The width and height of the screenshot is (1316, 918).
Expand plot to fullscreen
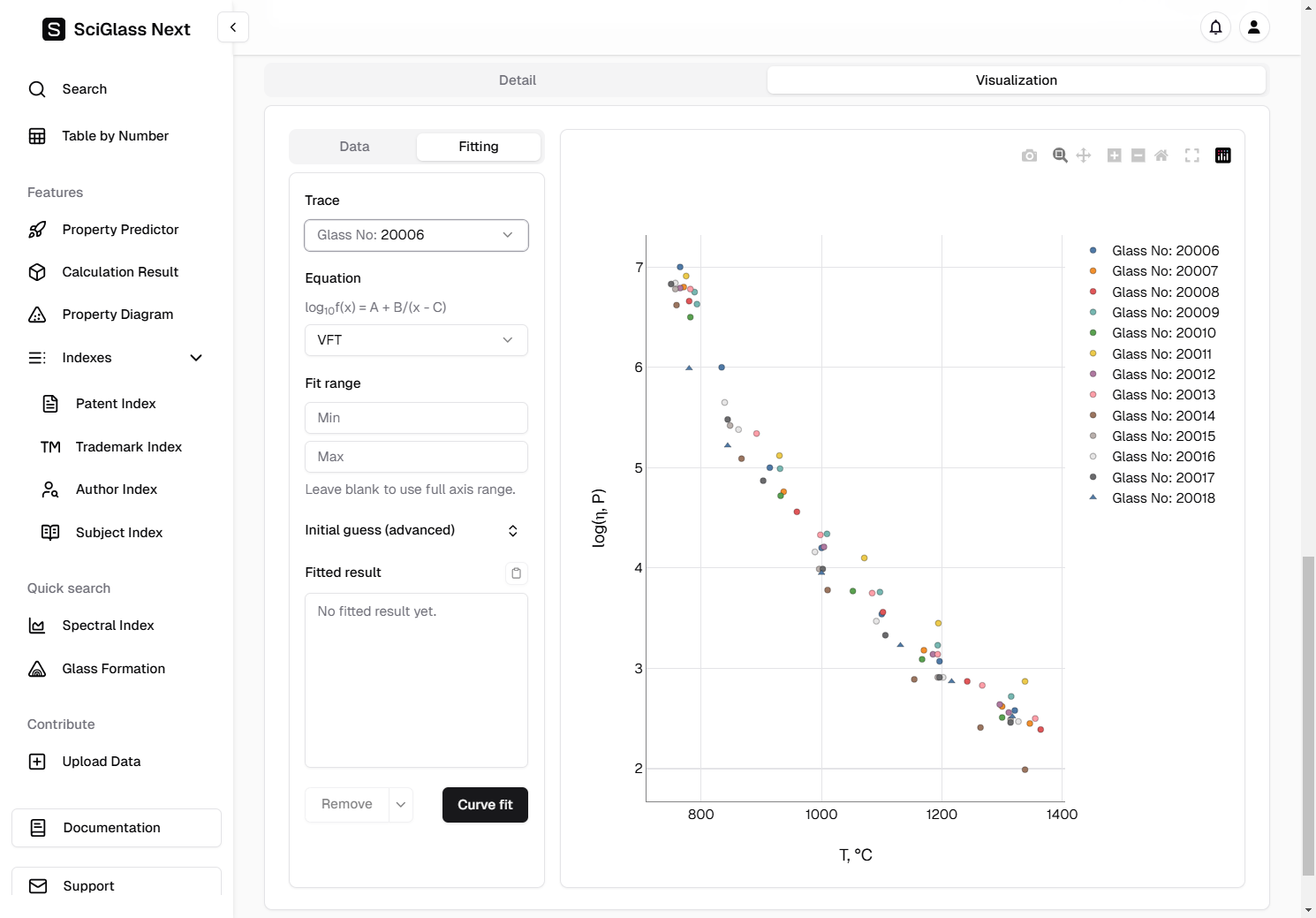click(1192, 156)
